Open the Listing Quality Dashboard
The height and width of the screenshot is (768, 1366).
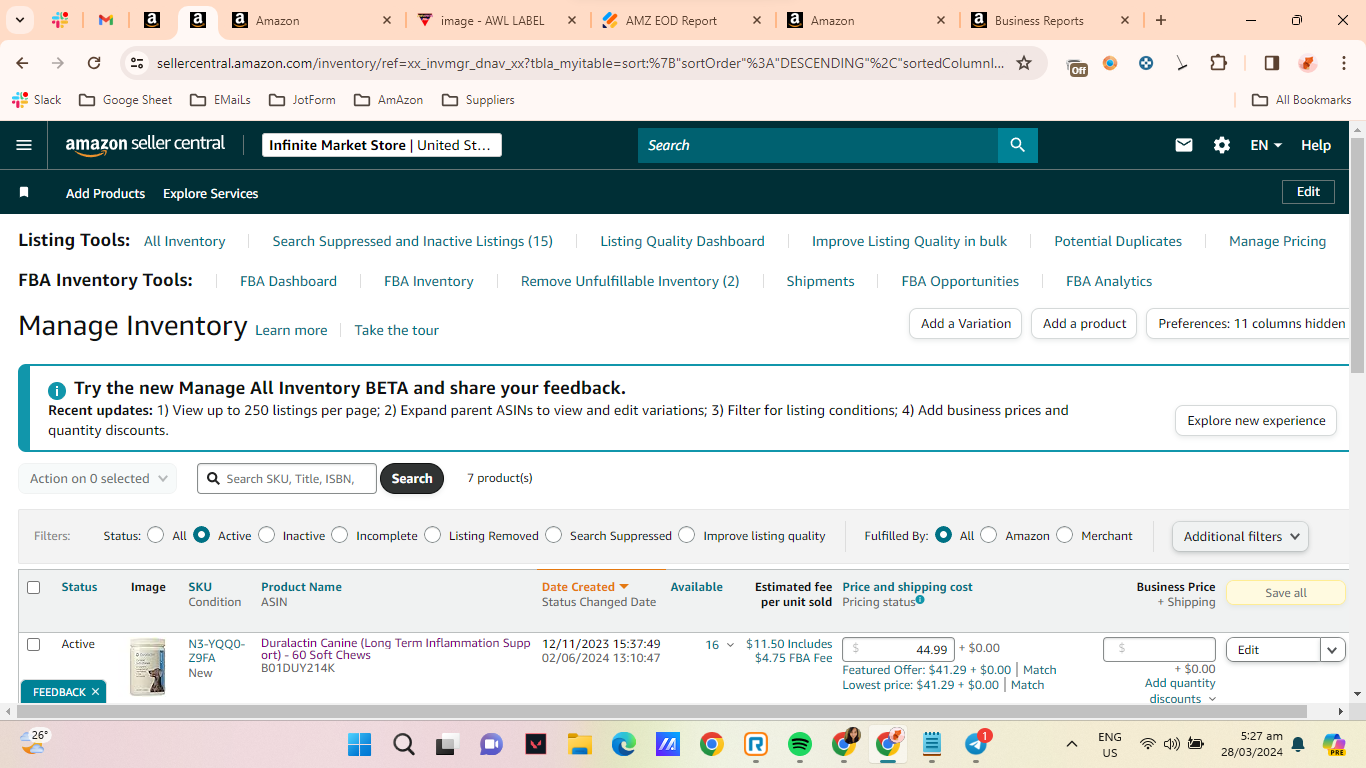pos(682,241)
